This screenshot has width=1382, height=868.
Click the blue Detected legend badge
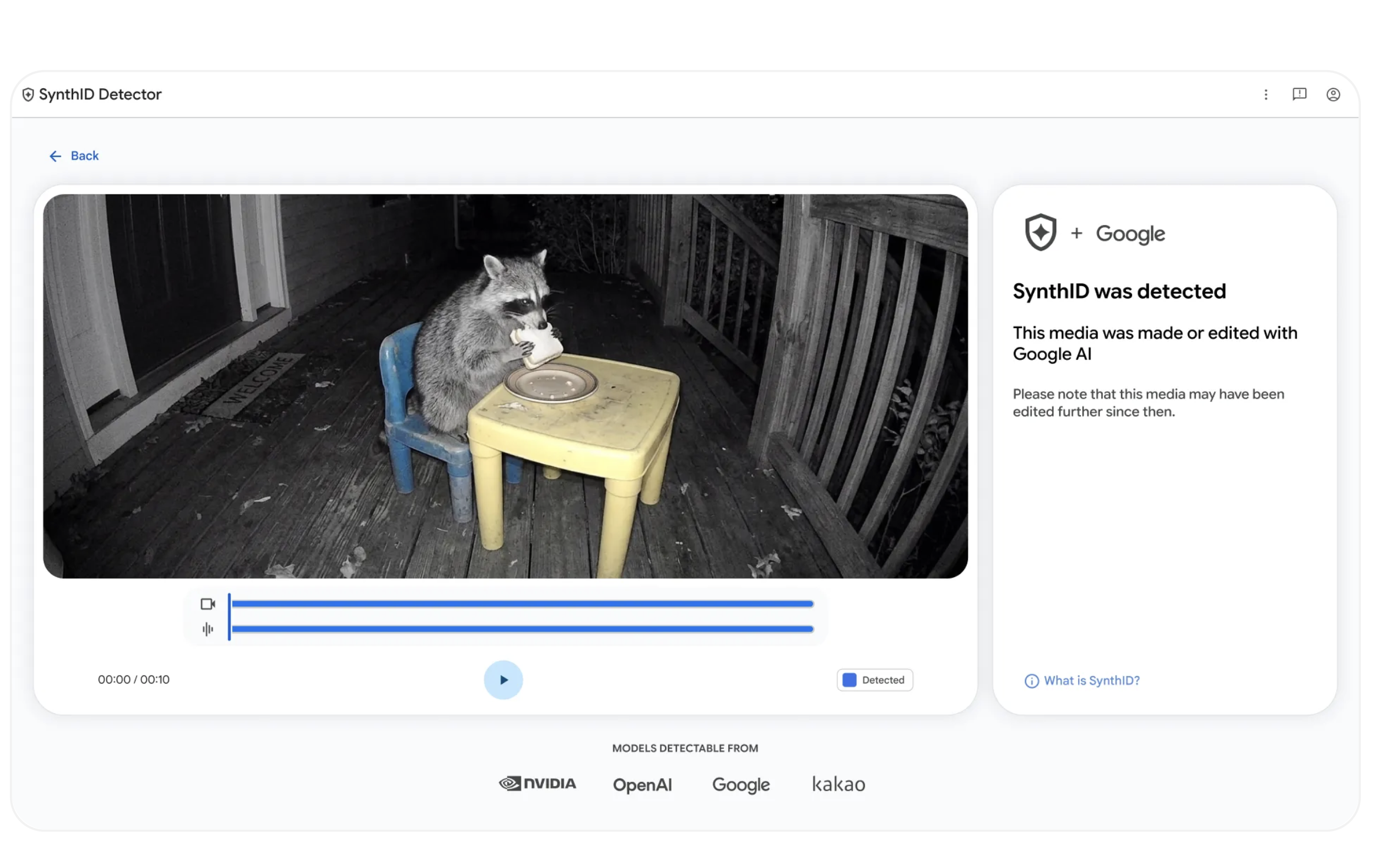pyautogui.click(x=874, y=680)
